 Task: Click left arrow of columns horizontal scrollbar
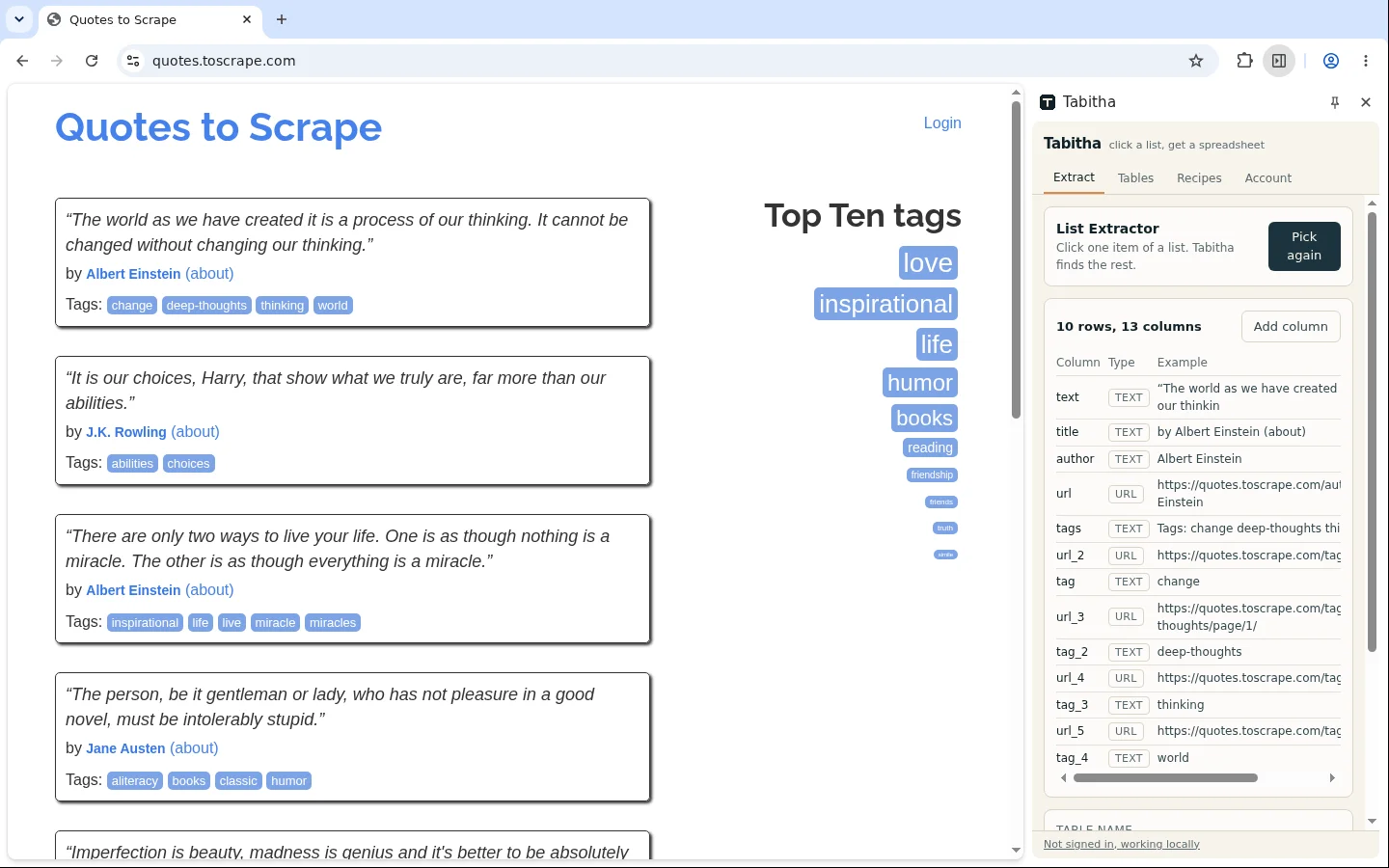[1063, 777]
